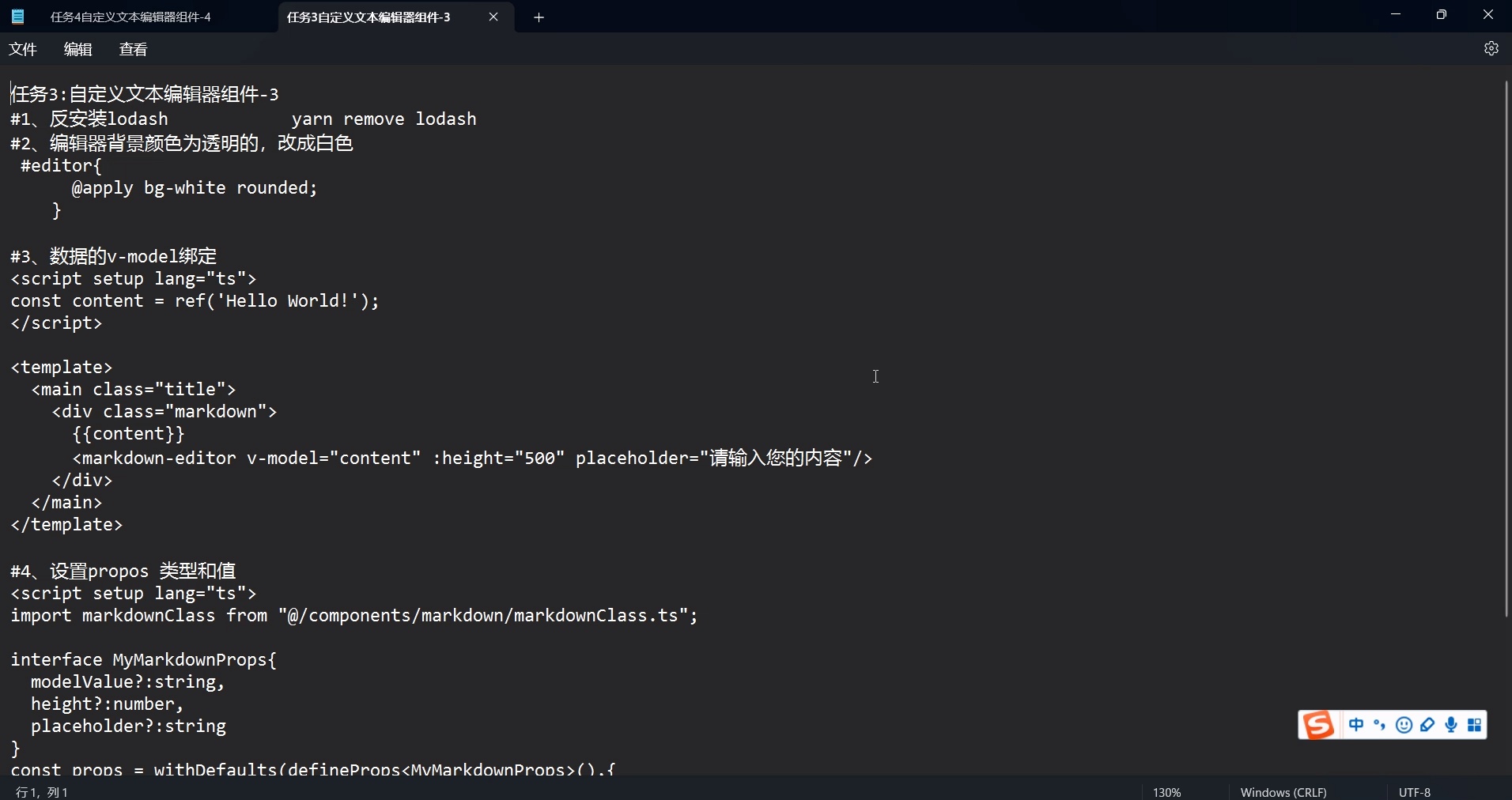Image resolution: width=1512 pixels, height=800 pixels.
Task: Click the 中 icon to switch input language
Action: pyautogui.click(x=1357, y=725)
